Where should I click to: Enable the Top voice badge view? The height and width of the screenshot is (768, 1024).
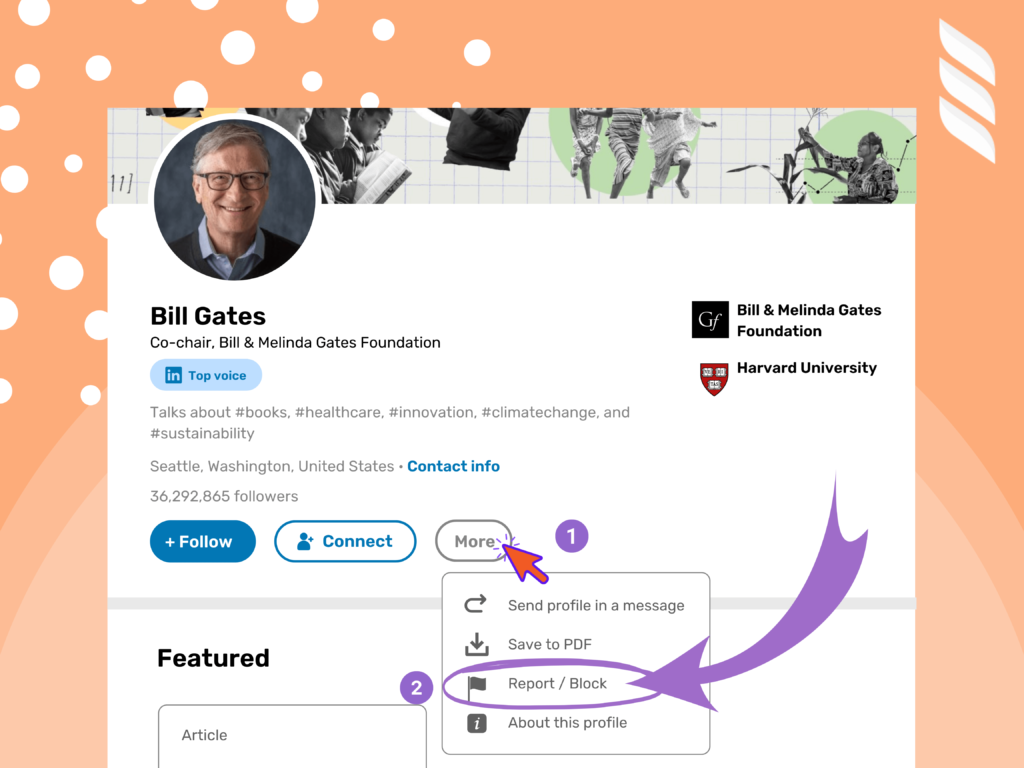coord(205,375)
